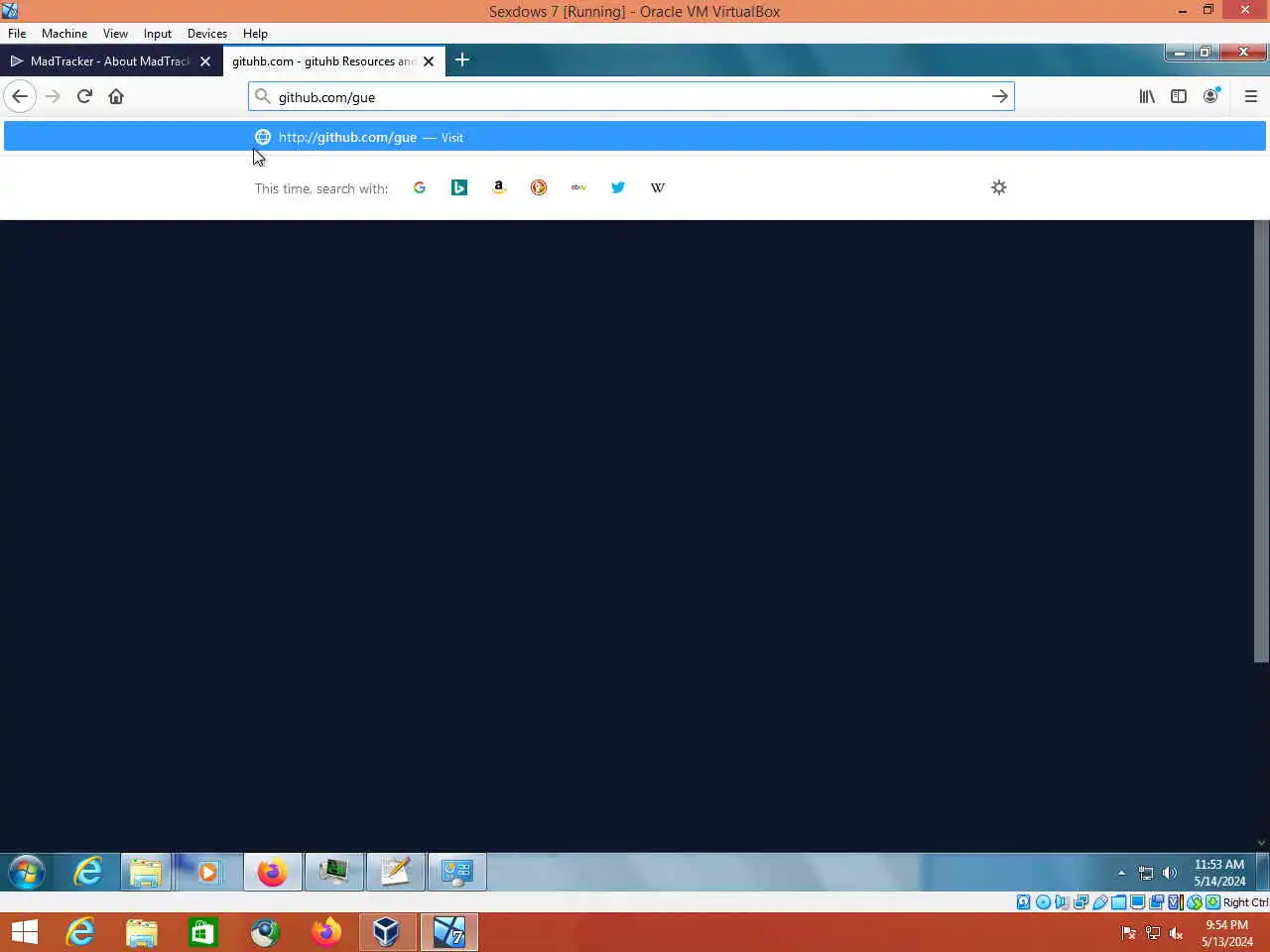The image size is (1270, 952).
Task: Click Firefox in guest taskbar
Action: coord(273,873)
